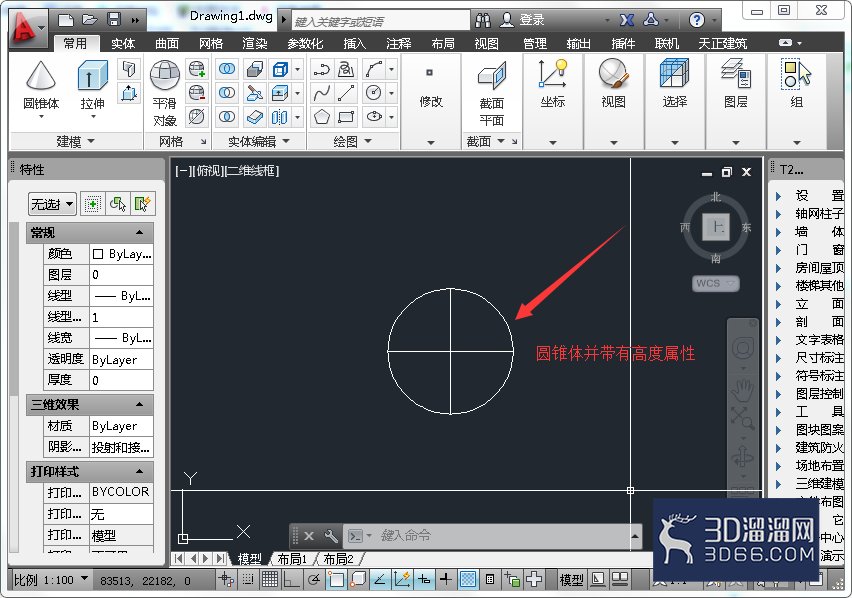Click the Polysolid icon beside Extrude

129,69
